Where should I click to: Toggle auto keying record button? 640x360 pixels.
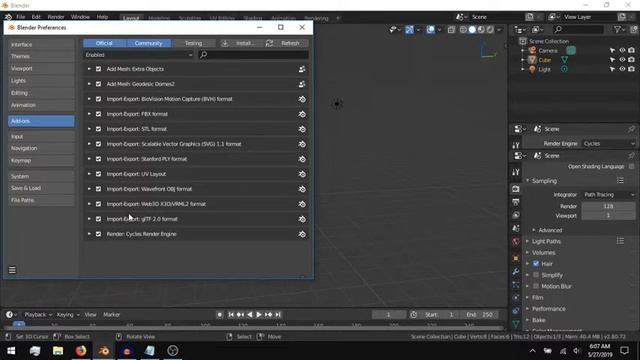pos(220,315)
